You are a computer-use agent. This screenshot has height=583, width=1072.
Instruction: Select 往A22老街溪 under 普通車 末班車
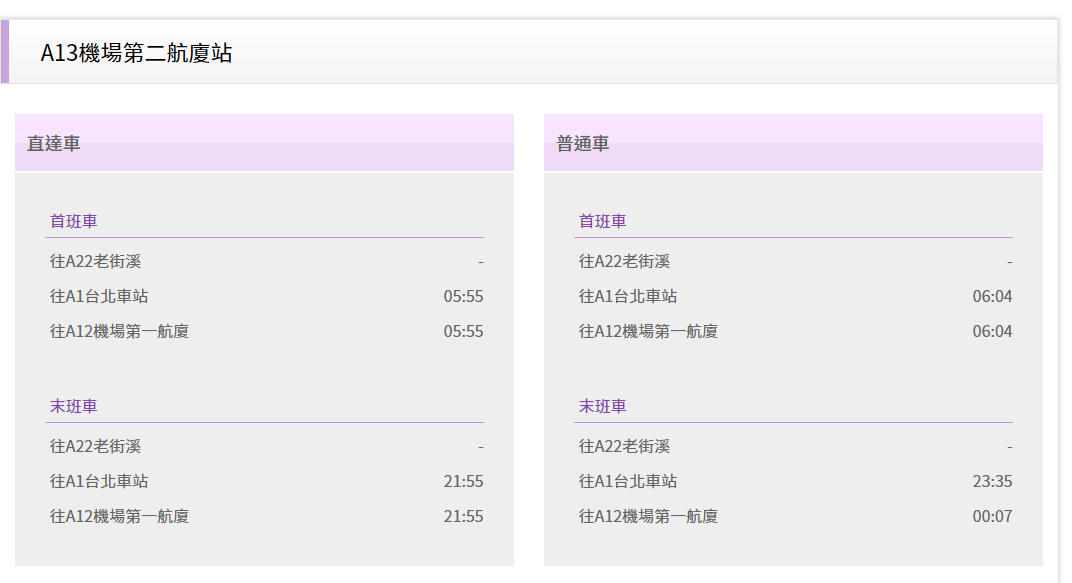tap(625, 446)
